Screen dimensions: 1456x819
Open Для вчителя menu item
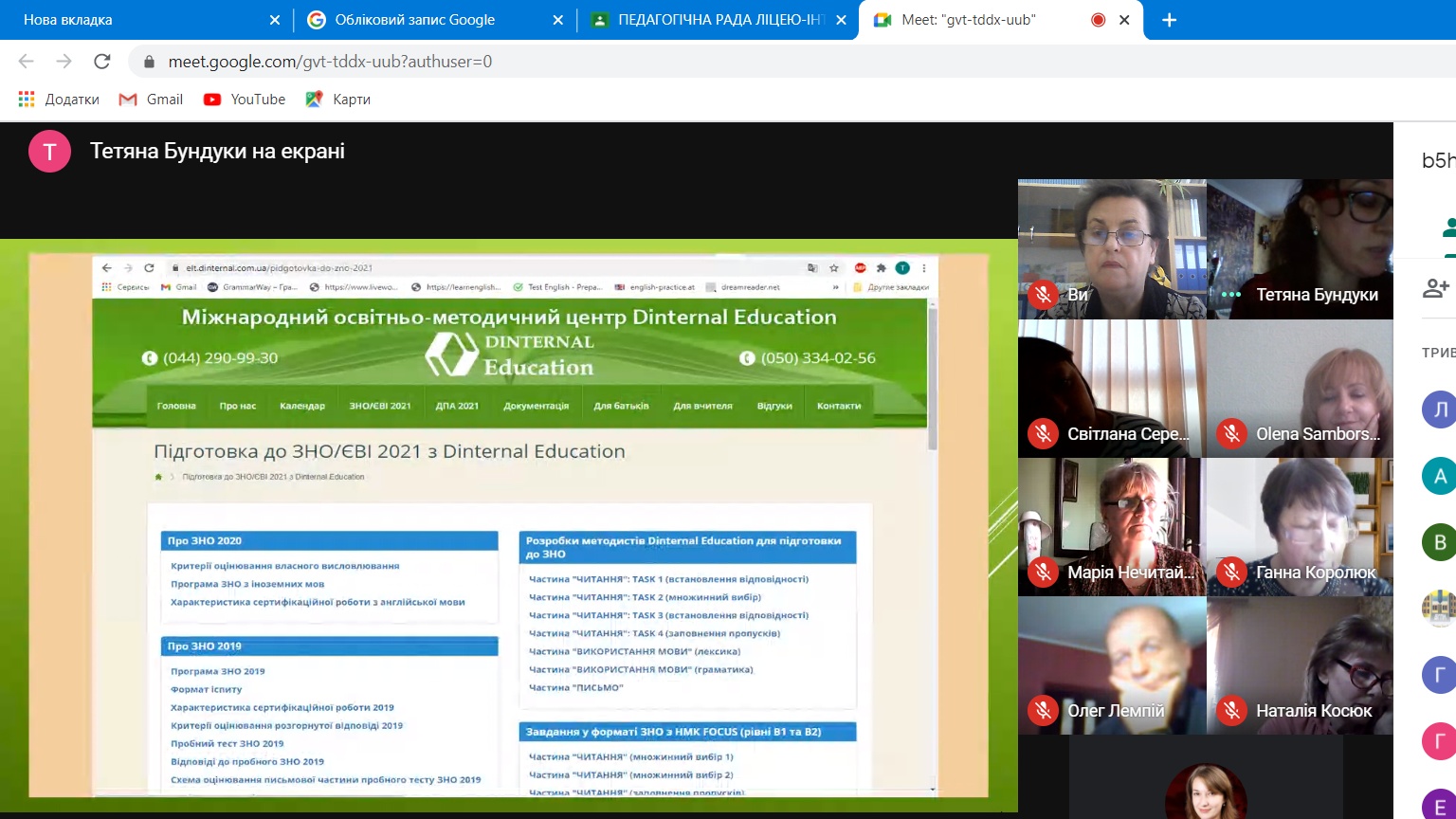(x=702, y=406)
